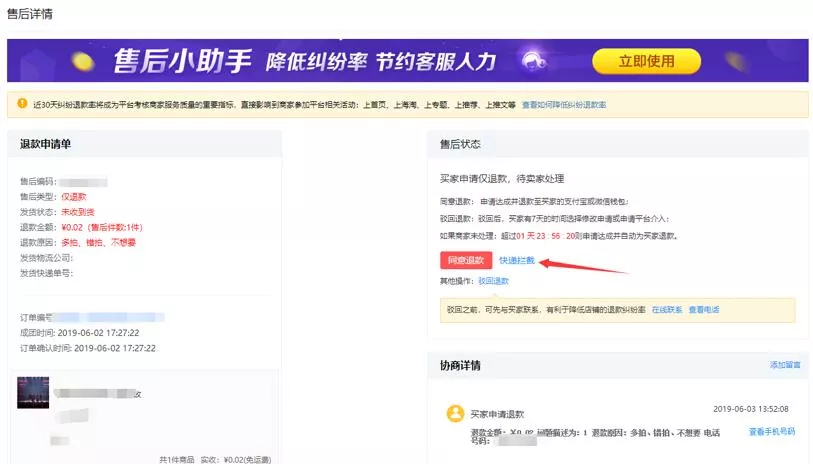Open 在线联系 to contact the buyer

tap(667, 310)
